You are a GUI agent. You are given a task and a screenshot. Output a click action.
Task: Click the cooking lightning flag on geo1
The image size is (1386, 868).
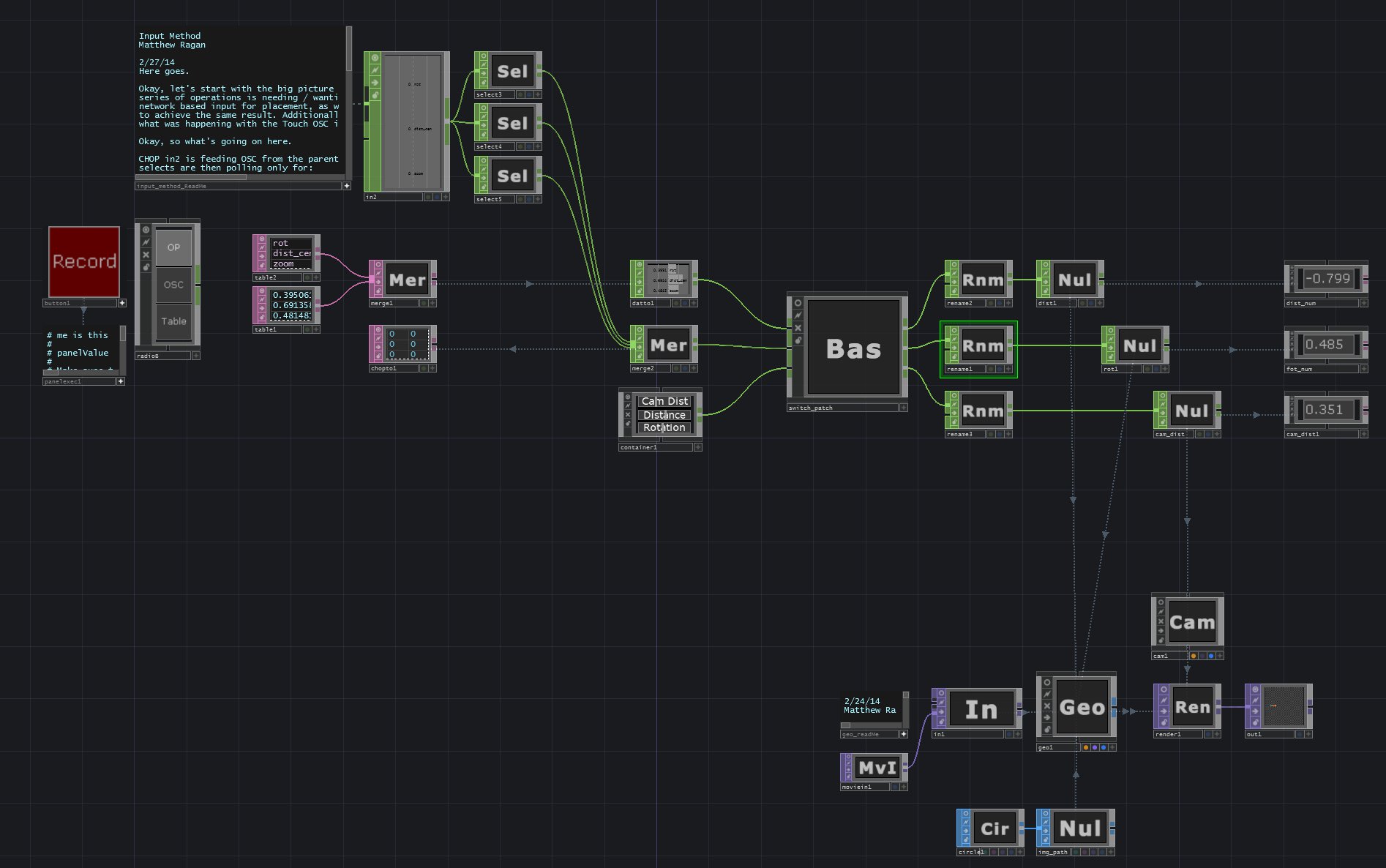(1047, 695)
